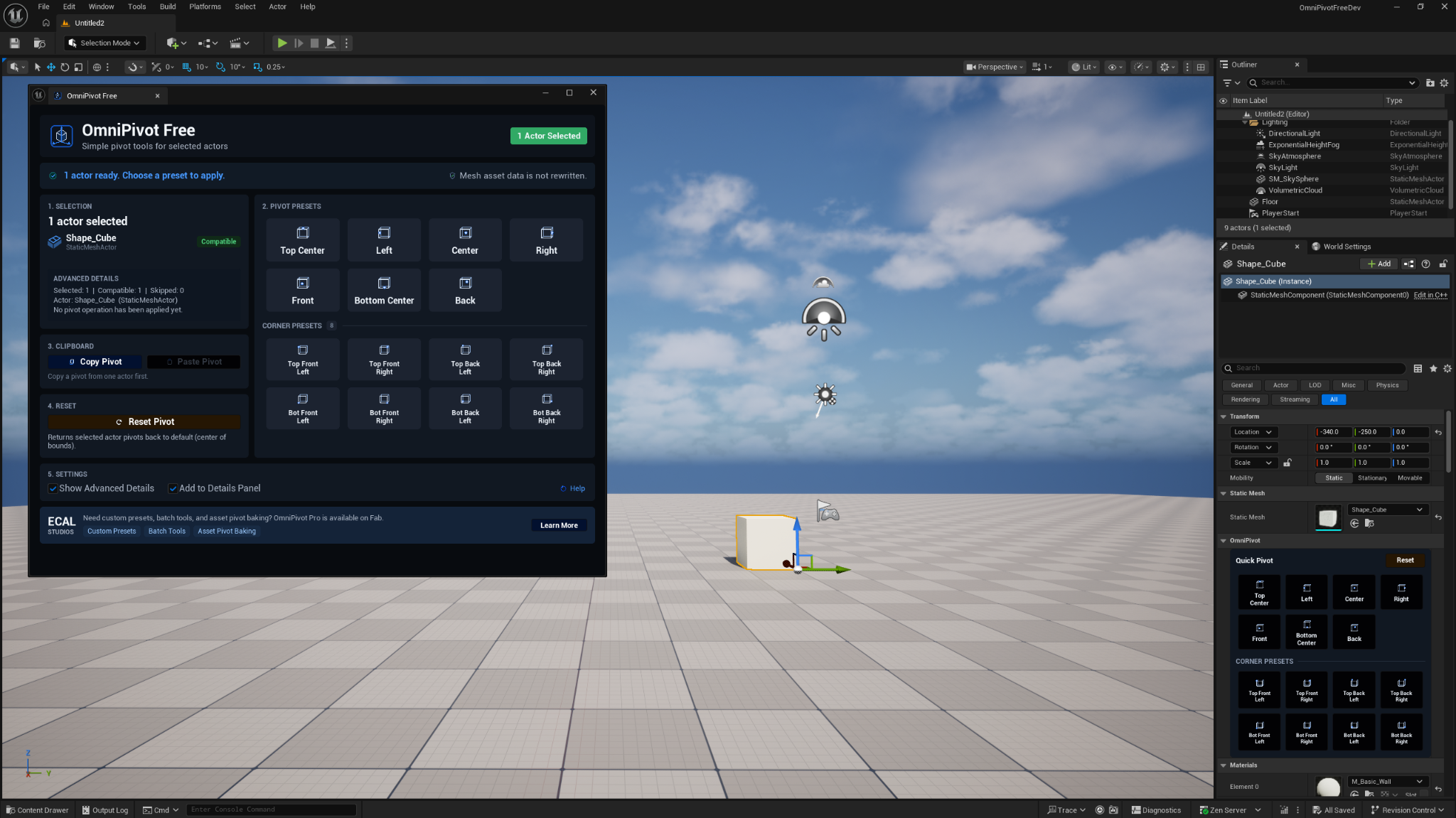Open the Outliner filter menu

pos(1231,82)
